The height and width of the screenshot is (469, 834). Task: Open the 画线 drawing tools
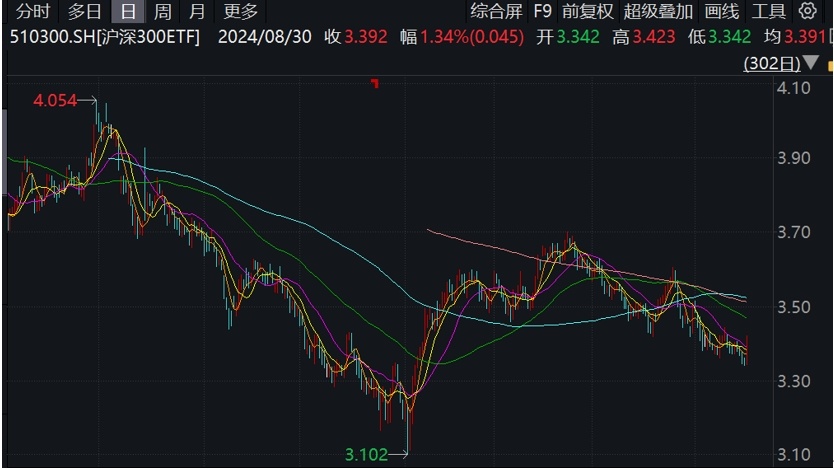click(x=721, y=12)
